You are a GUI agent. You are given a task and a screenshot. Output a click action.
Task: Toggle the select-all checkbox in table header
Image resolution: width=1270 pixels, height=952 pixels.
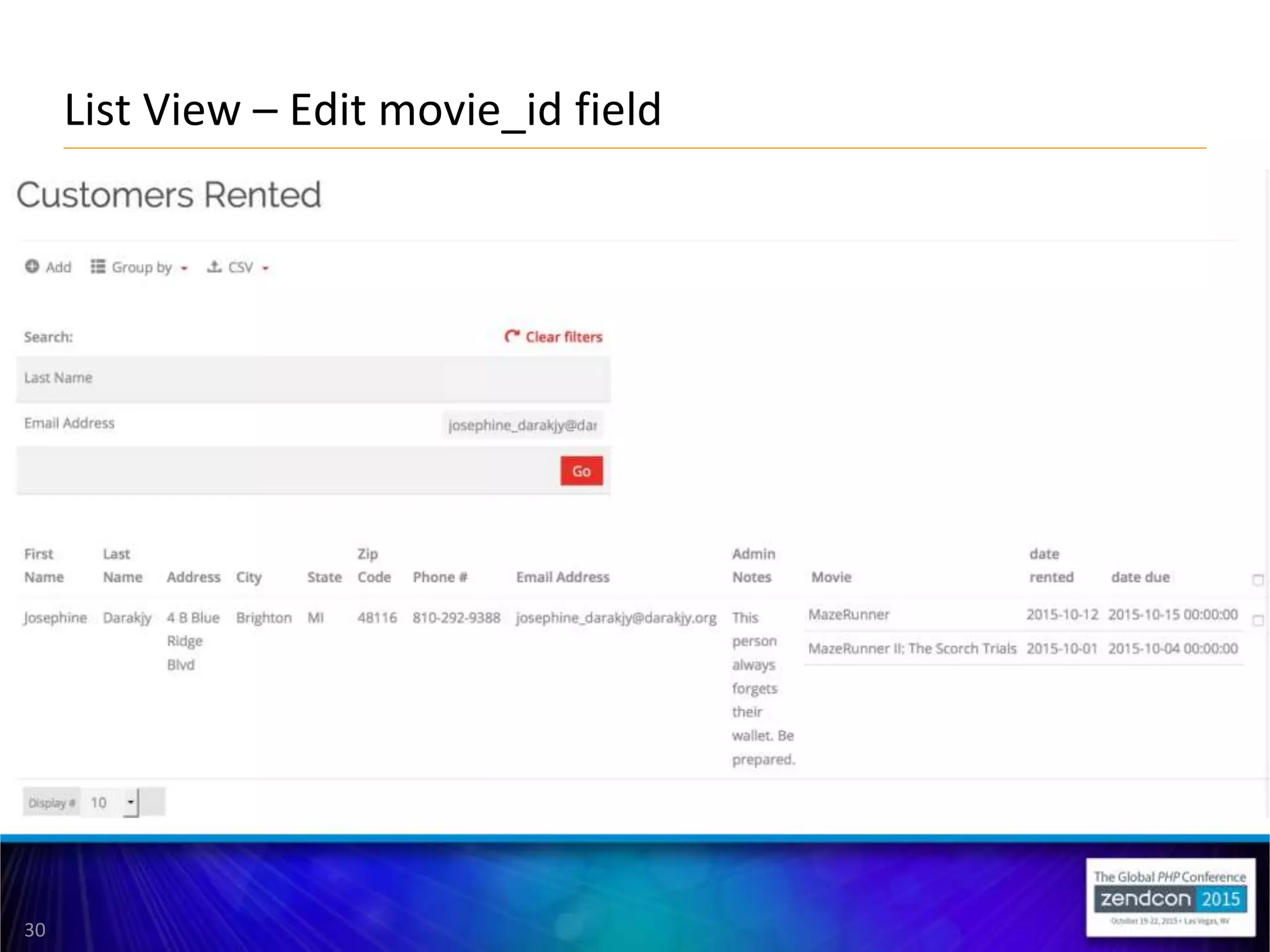click(1258, 581)
